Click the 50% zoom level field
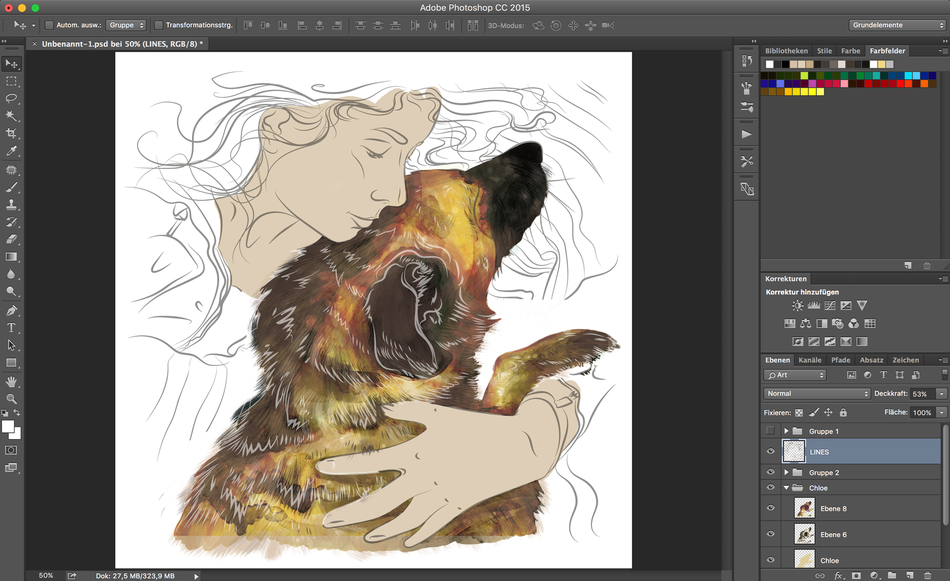 click(46, 576)
